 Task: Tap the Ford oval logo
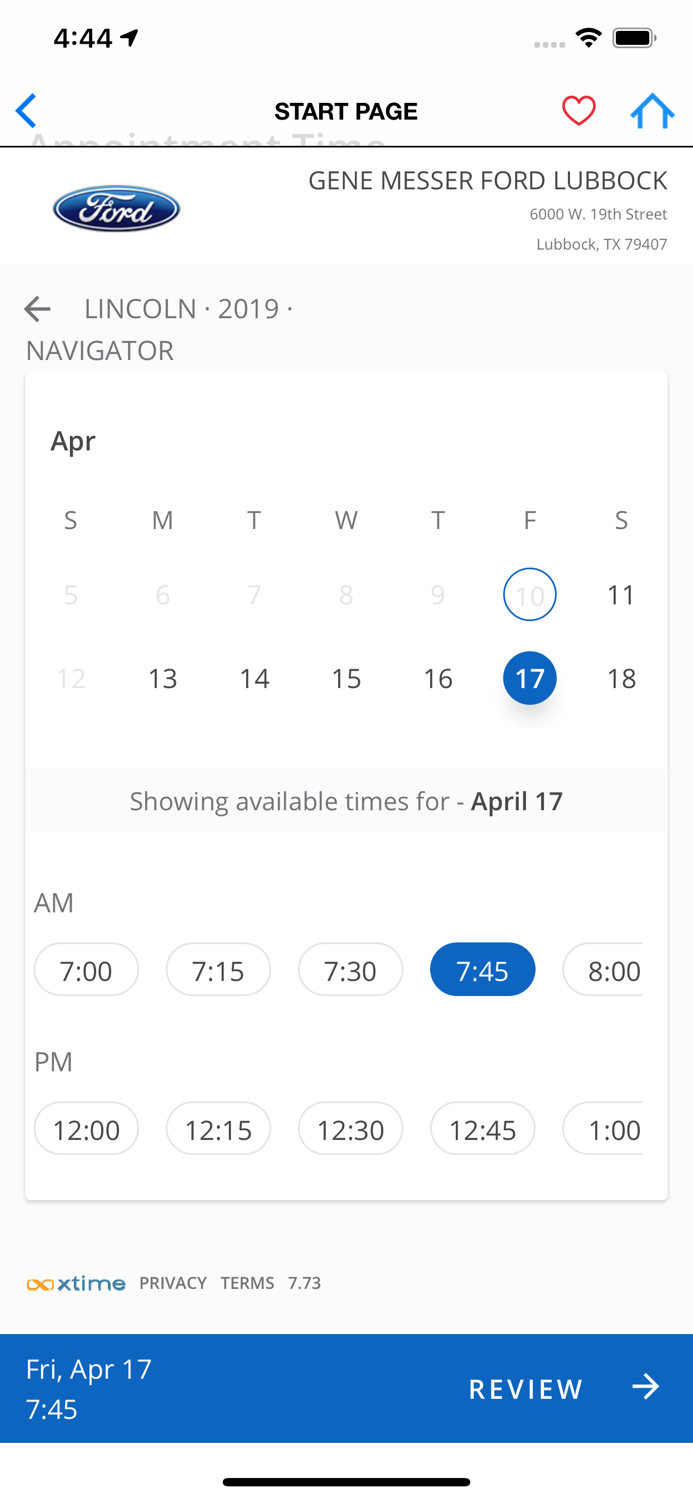pyautogui.click(x=116, y=209)
